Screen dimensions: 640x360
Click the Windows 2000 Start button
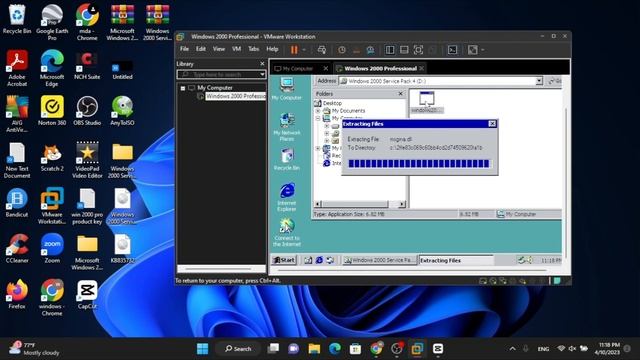(x=284, y=260)
